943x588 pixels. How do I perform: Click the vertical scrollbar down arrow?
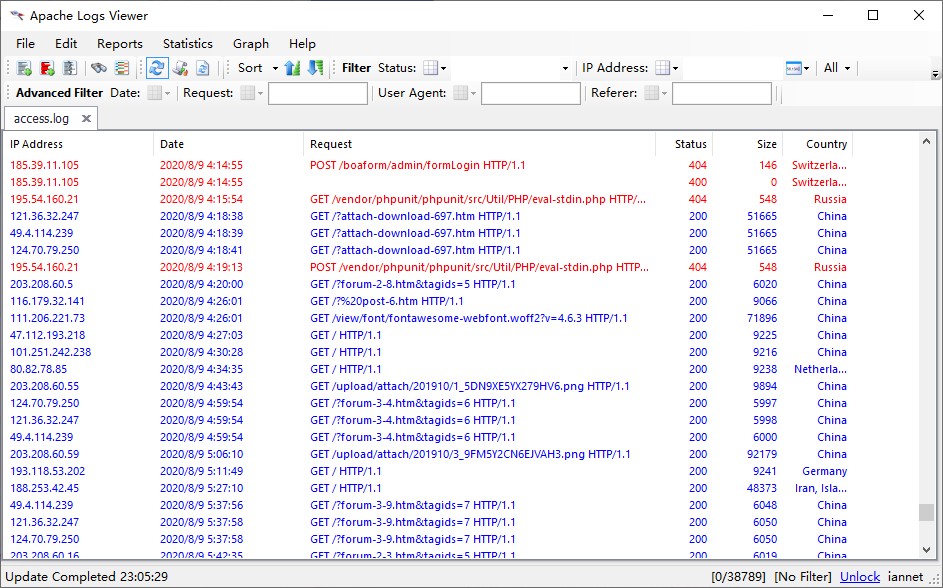pyautogui.click(x=926, y=550)
